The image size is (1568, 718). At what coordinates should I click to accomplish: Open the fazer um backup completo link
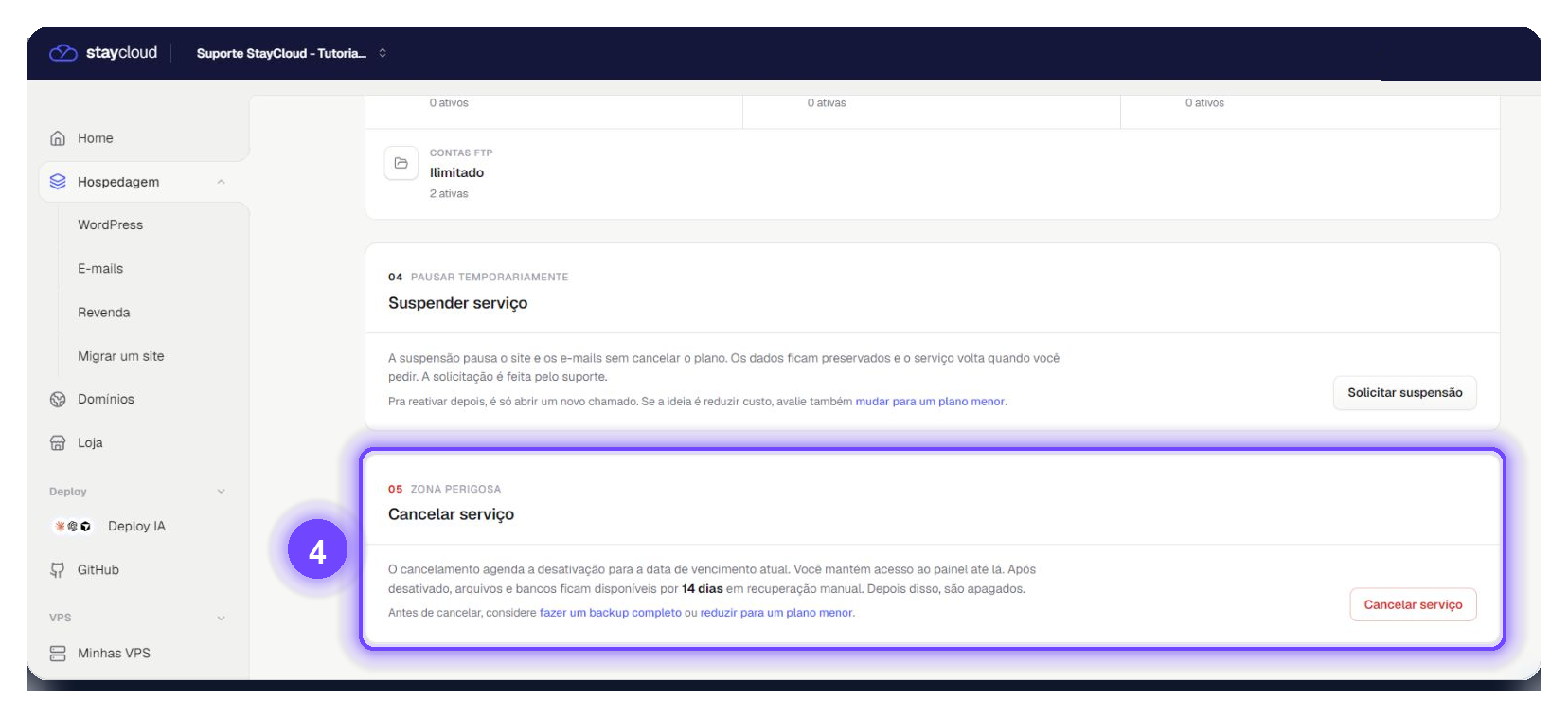point(611,613)
